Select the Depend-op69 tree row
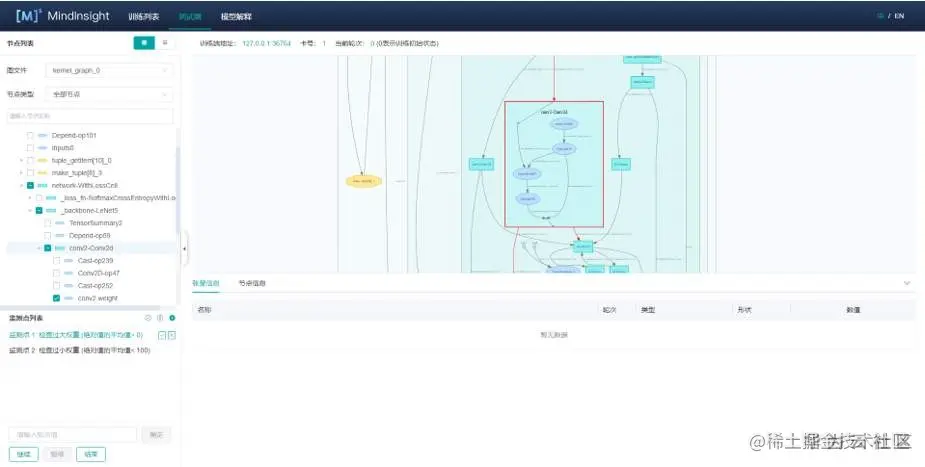The width and height of the screenshot is (925, 467). tap(90, 236)
